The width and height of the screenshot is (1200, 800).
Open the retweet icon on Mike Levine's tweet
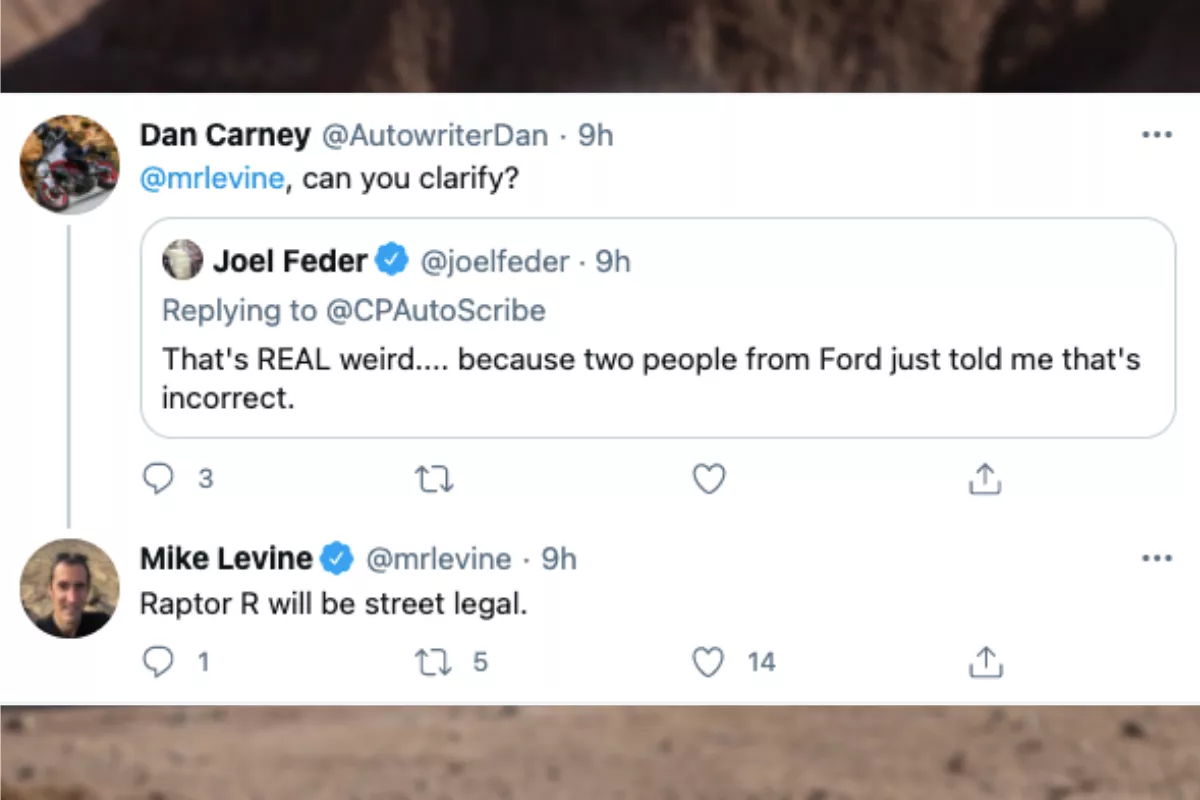click(x=434, y=662)
